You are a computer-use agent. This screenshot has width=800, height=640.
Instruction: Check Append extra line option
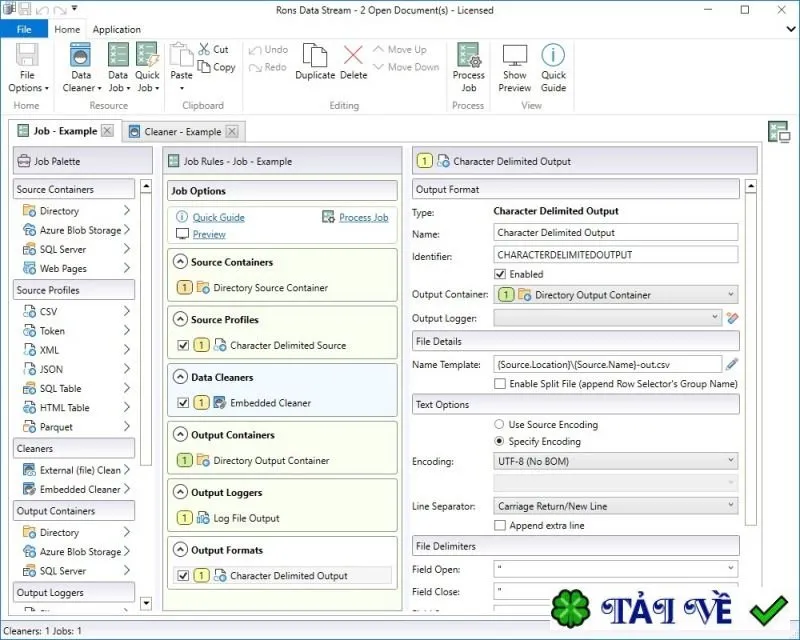(x=500, y=525)
